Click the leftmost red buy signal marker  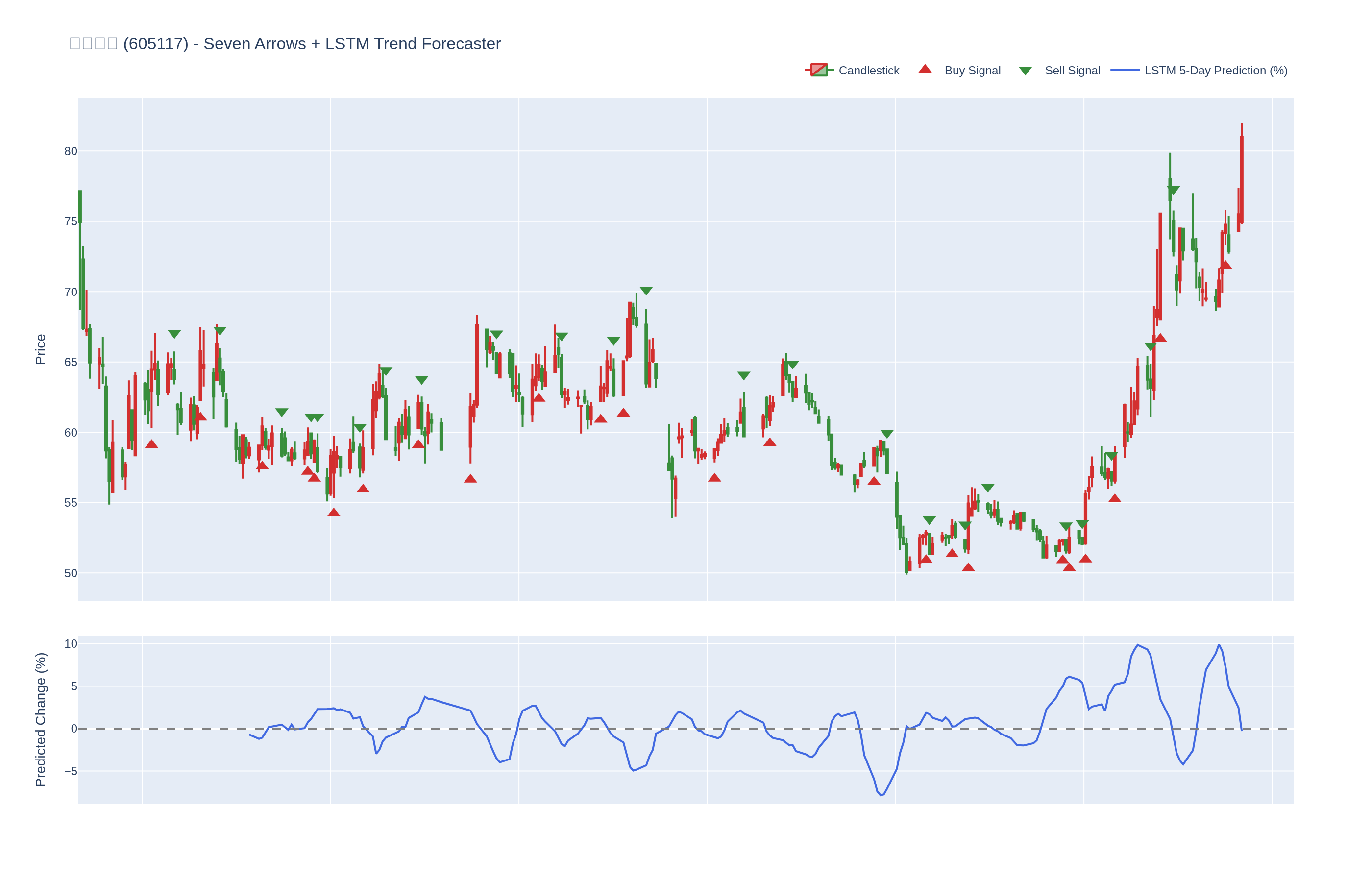(151, 444)
